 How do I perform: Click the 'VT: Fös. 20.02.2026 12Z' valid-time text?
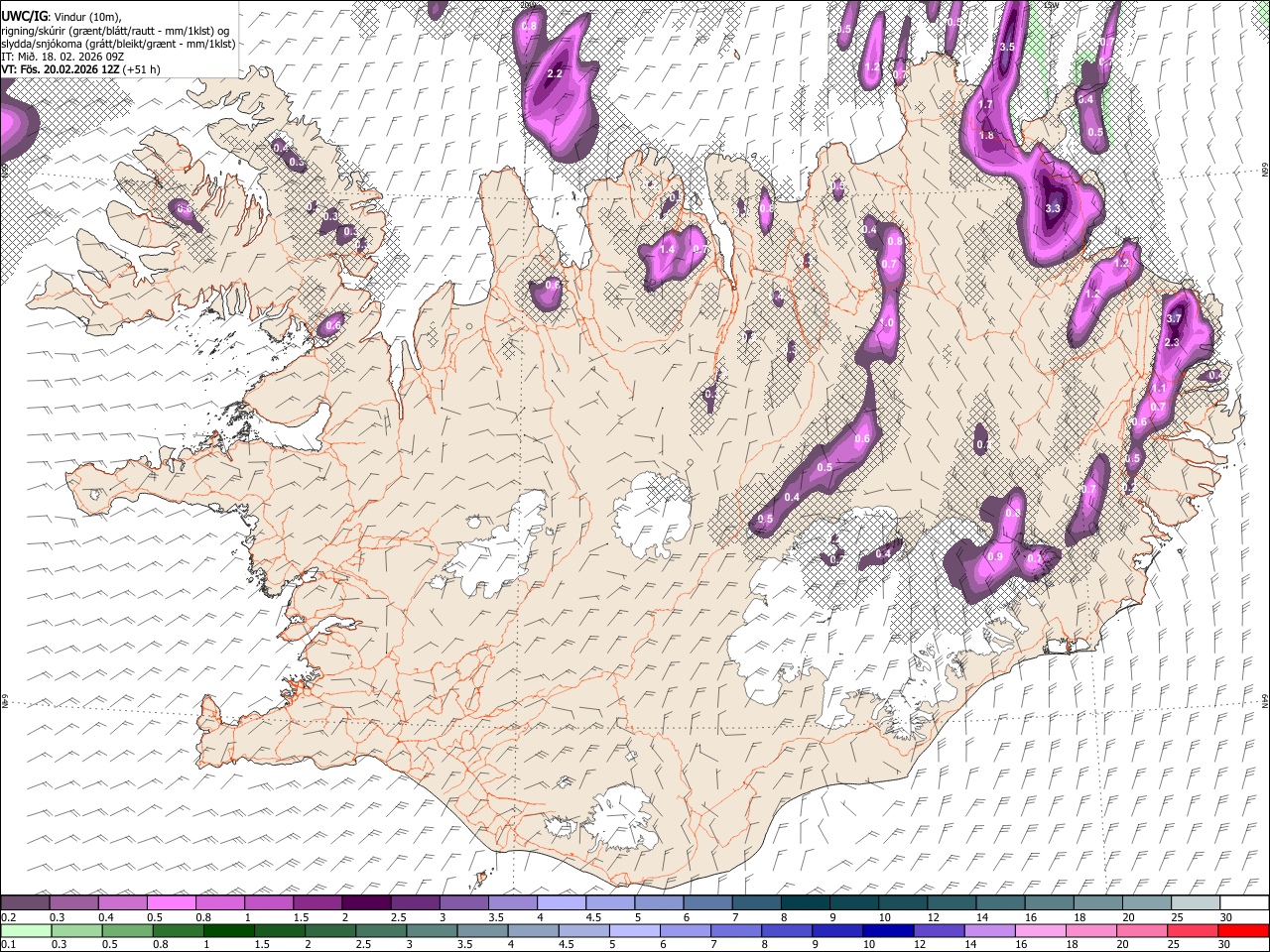[x=61, y=69]
